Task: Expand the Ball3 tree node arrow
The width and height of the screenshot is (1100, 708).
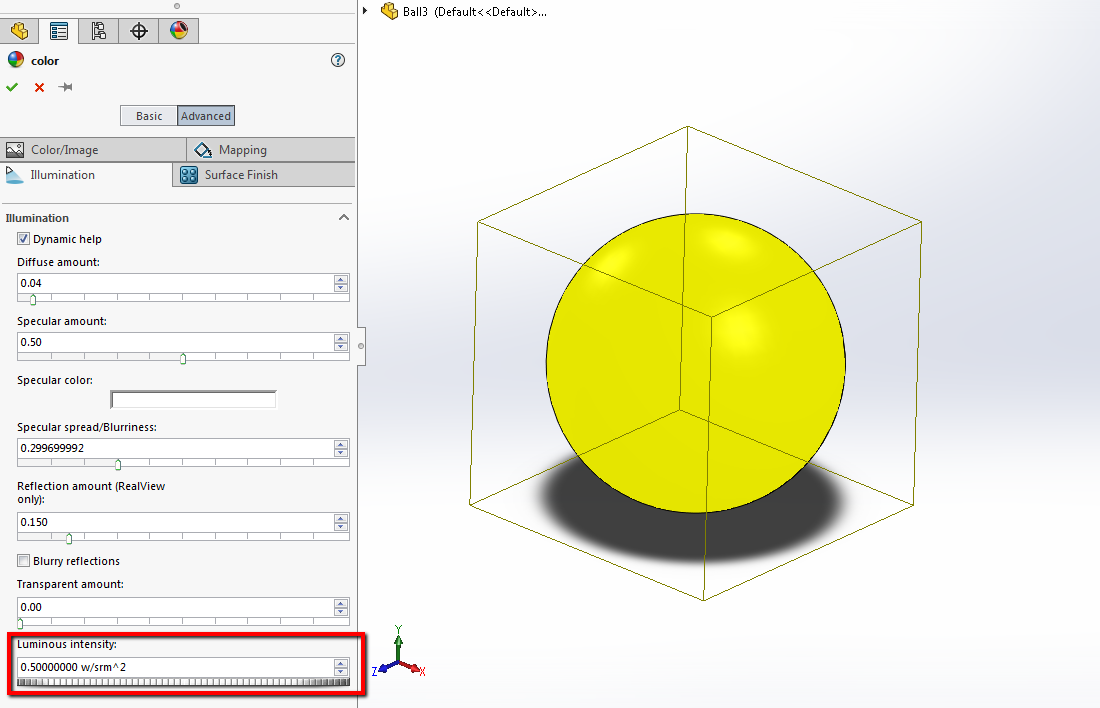Action: click(x=365, y=11)
